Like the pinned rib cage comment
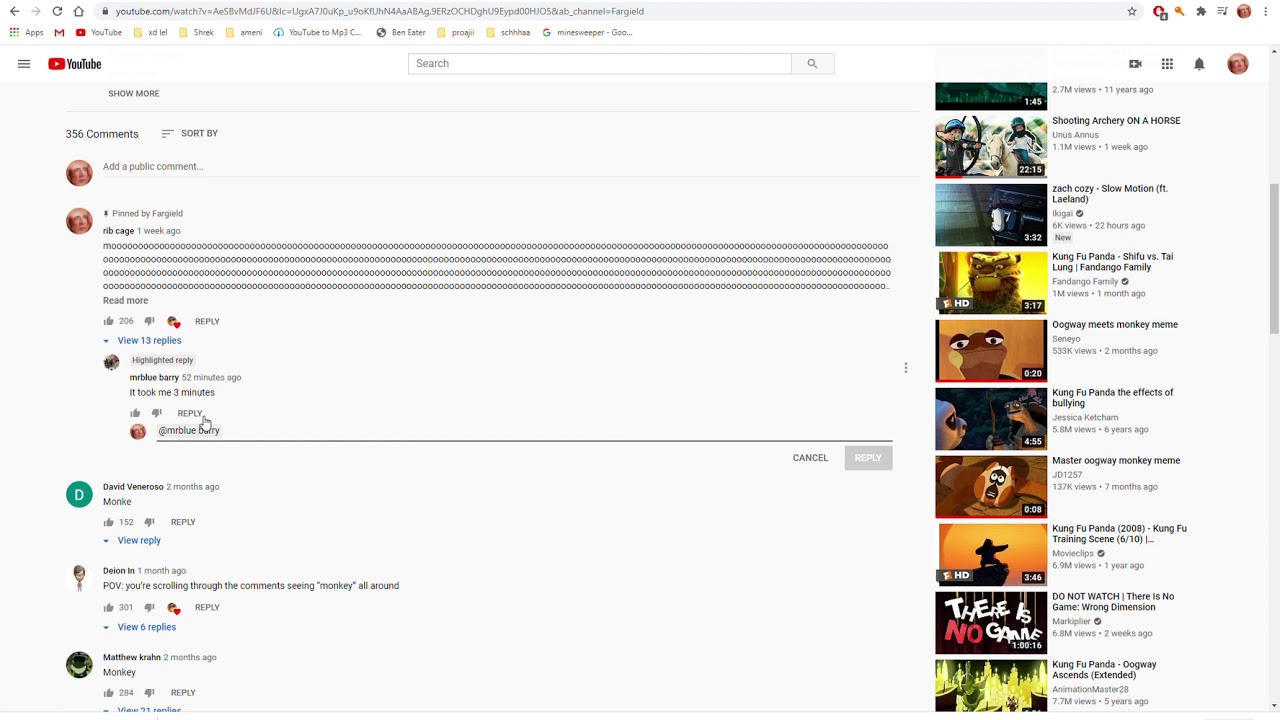Screen dimensions: 1280x720 pos(109,321)
